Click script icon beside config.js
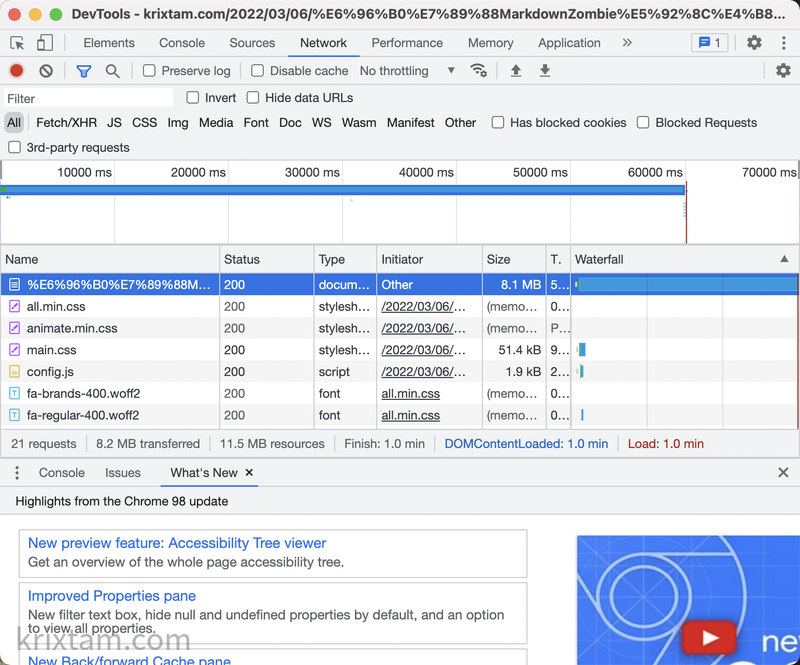Screen dimensions: 800x665 tap(15, 372)
